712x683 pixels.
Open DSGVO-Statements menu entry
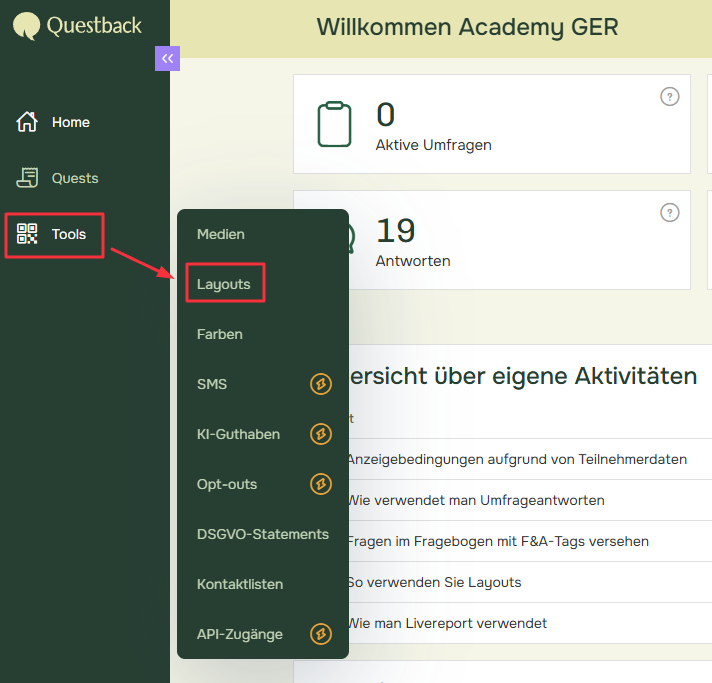pos(263,534)
